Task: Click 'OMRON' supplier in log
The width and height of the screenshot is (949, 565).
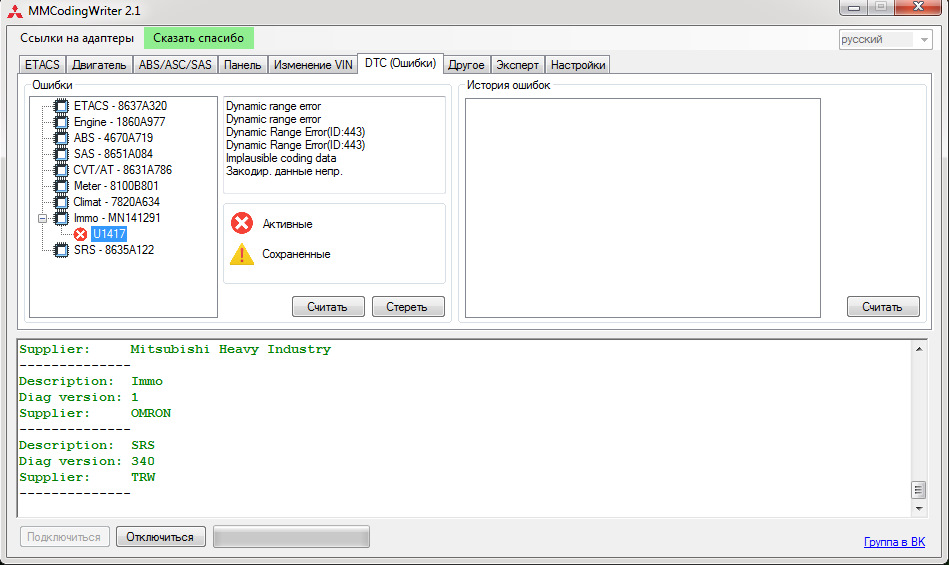Action: coord(151,413)
